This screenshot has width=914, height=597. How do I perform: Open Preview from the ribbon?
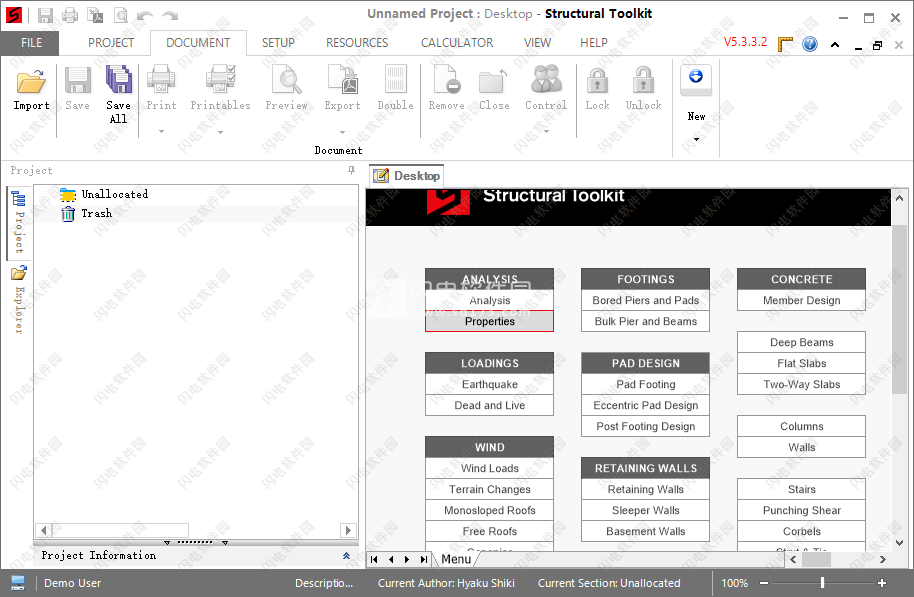pyautogui.click(x=286, y=79)
